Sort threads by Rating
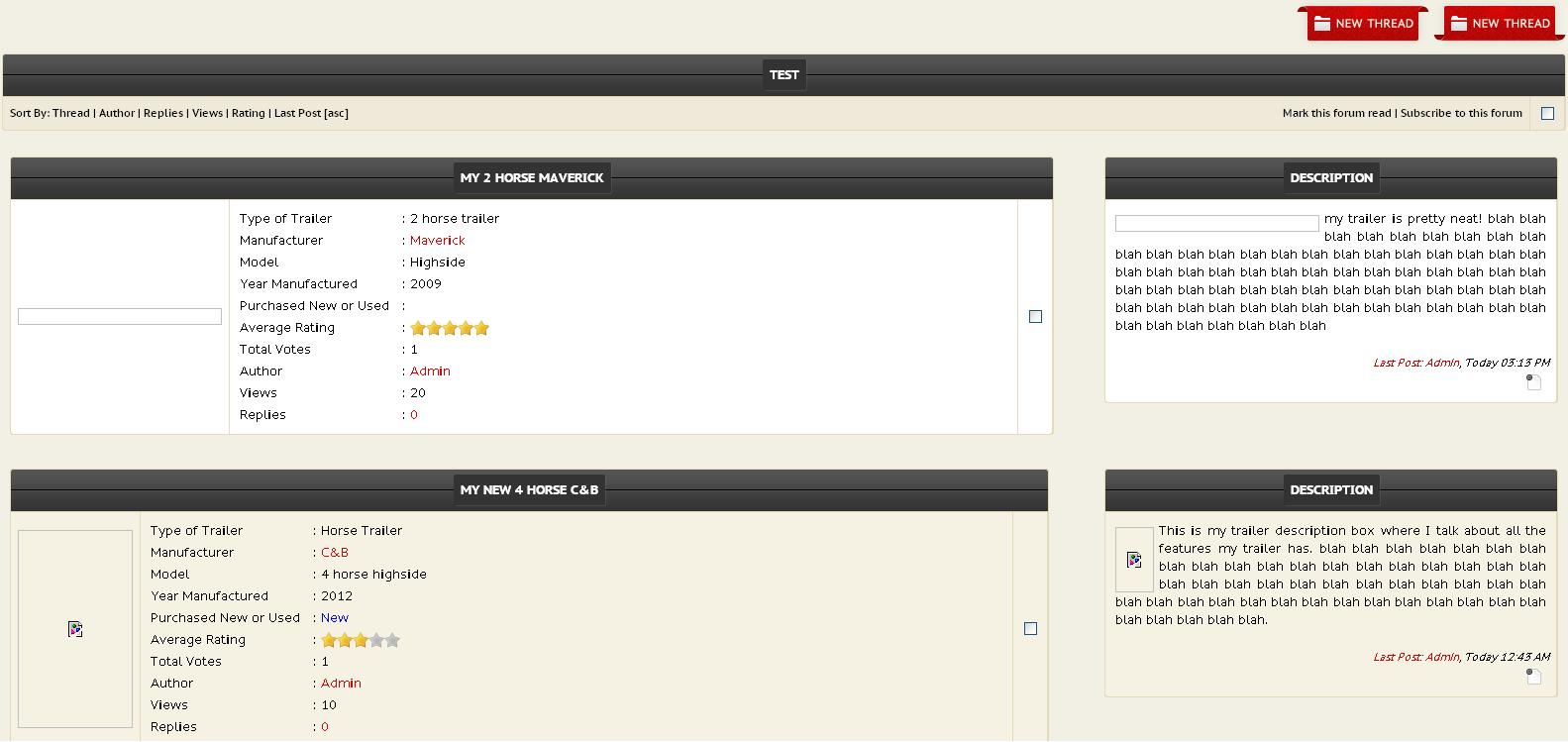The width and height of the screenshot is (1568, 742). click(249, 113)
